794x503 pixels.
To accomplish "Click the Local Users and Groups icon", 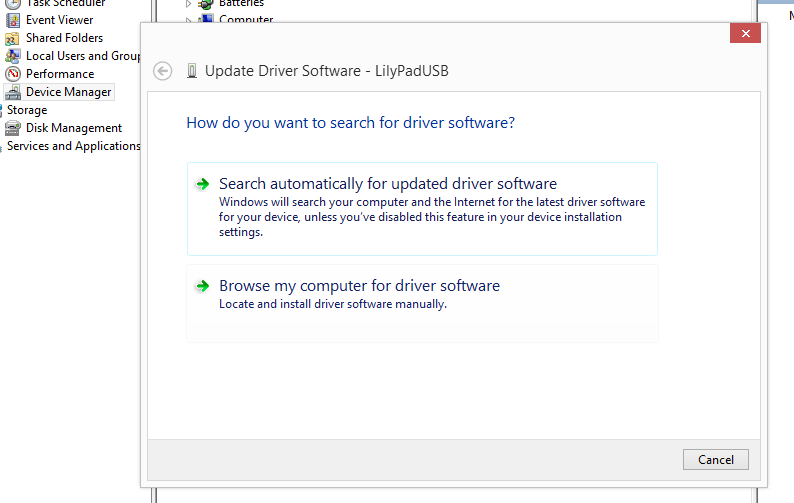I will [x=13, y=56].
